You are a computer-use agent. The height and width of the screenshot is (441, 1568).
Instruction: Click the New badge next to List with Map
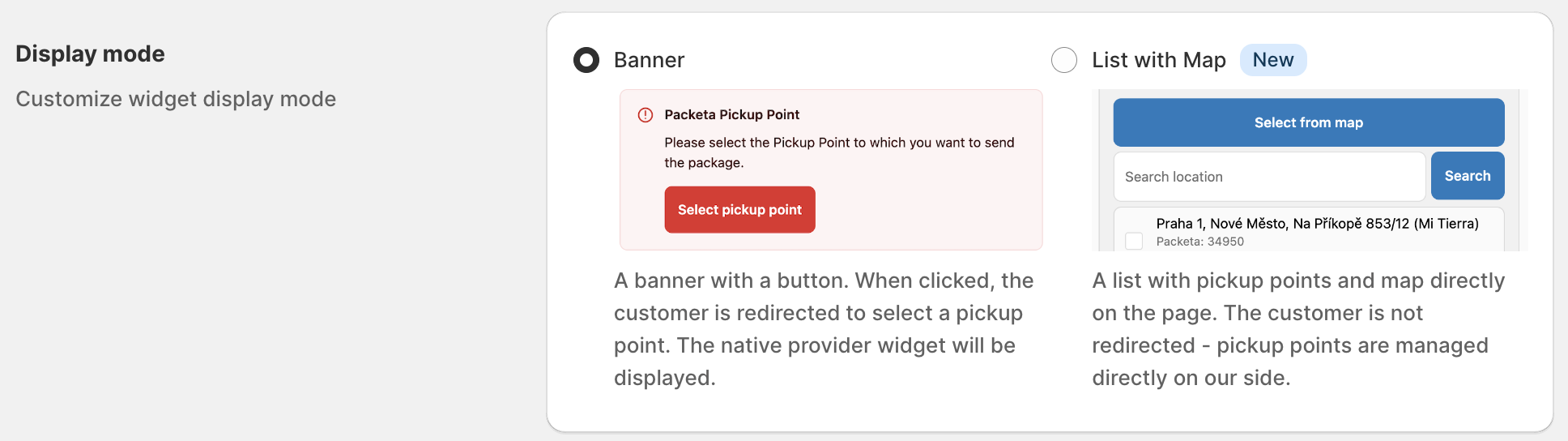tap(1273, 60)
